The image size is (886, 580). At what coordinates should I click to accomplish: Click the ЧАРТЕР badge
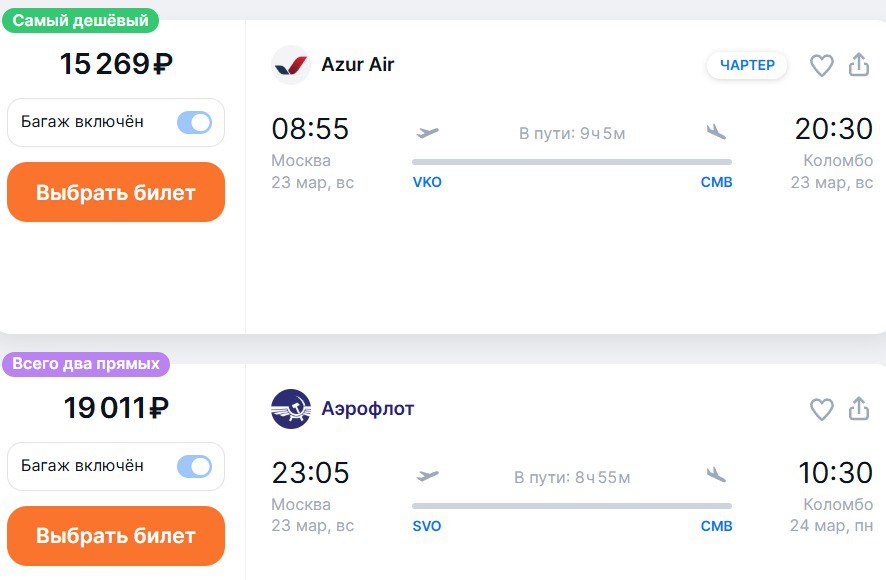point(747,65)
